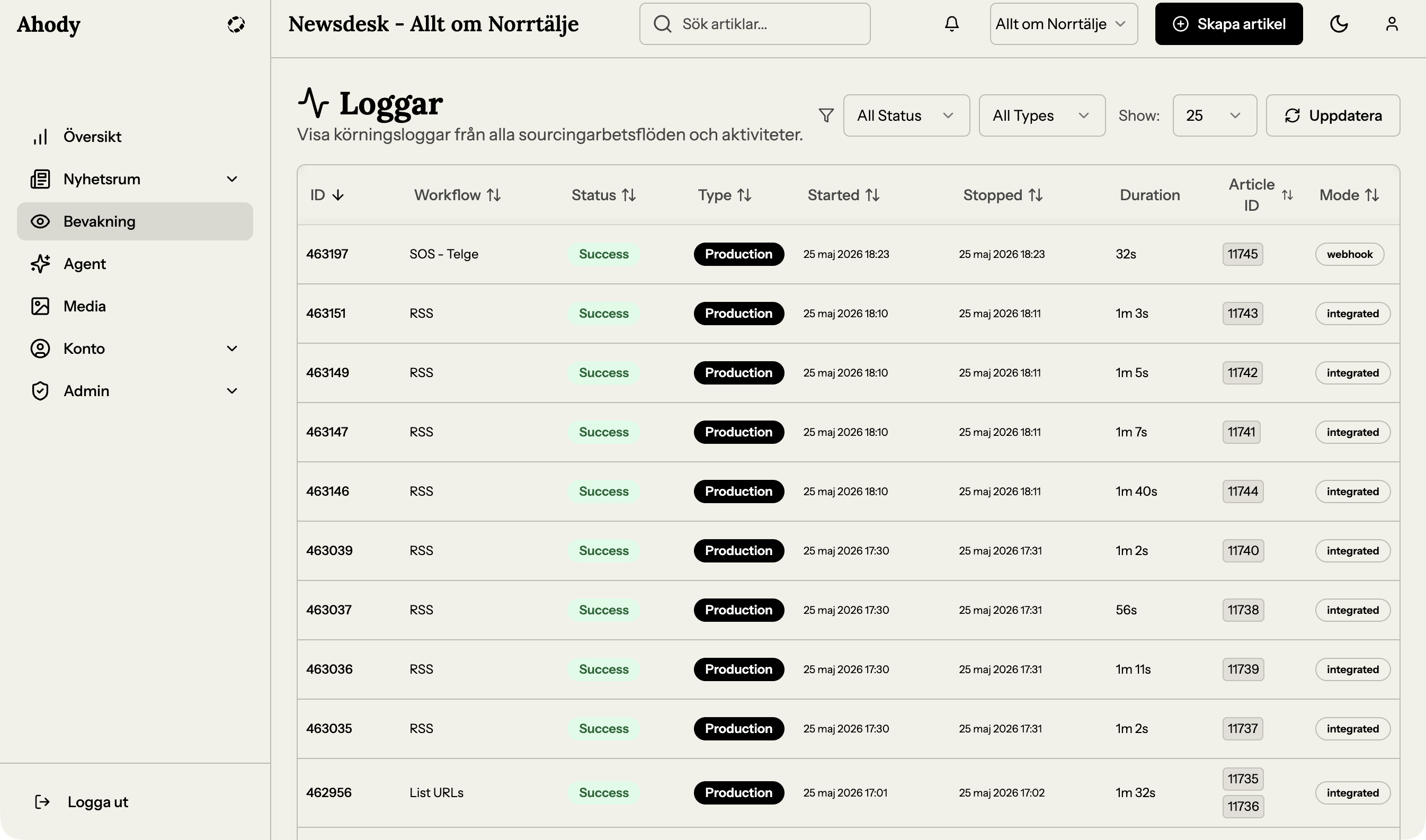This screenshot has width=1426, height=840.
Task: Open Media menu item
Action: (x=135, y=306)
